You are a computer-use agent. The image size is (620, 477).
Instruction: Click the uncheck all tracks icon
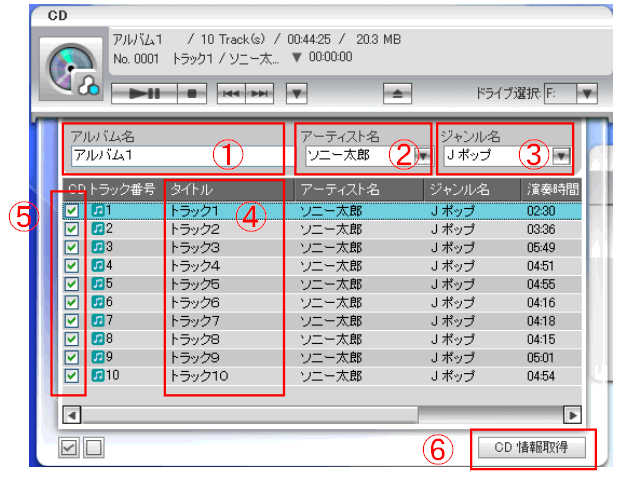(92, 448)
